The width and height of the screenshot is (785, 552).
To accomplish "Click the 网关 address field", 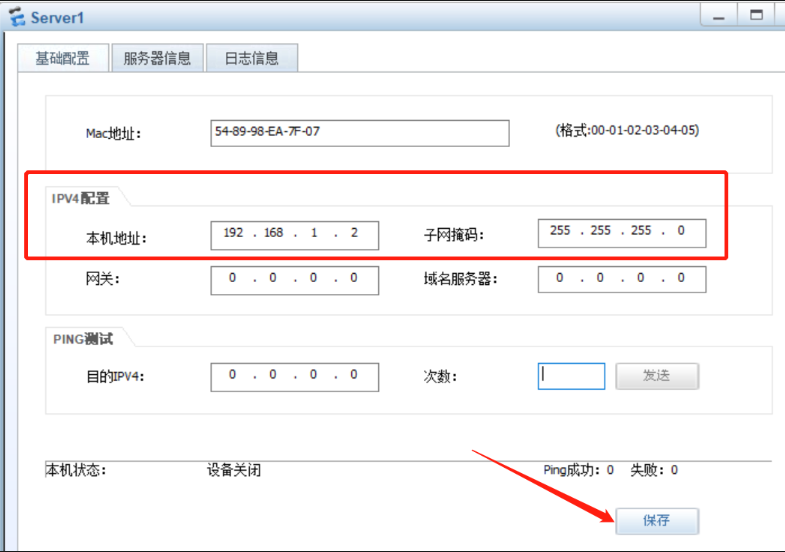I will 294,280.
